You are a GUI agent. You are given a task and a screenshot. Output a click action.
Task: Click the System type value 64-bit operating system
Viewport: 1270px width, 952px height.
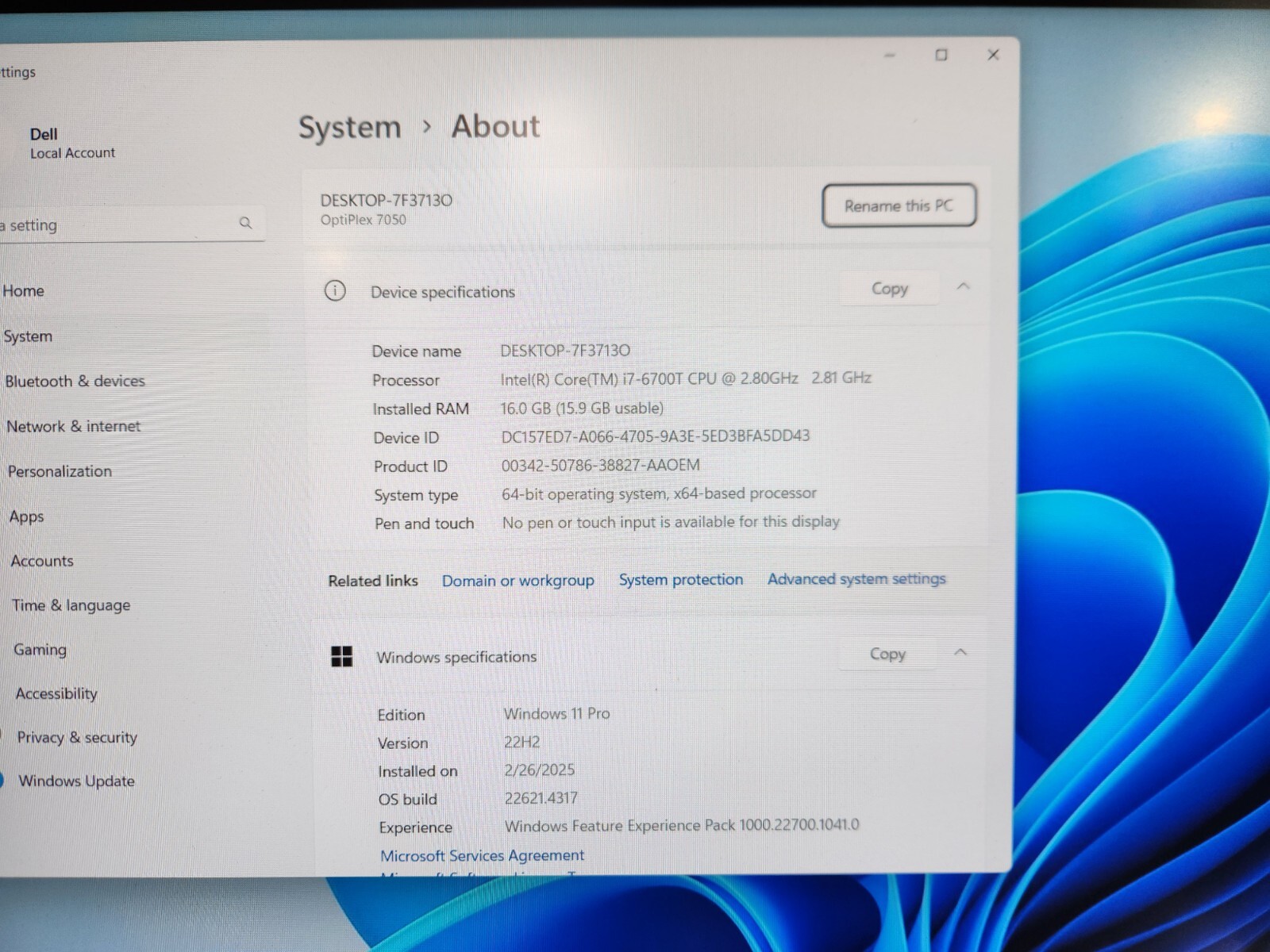(x=659, y=493)
